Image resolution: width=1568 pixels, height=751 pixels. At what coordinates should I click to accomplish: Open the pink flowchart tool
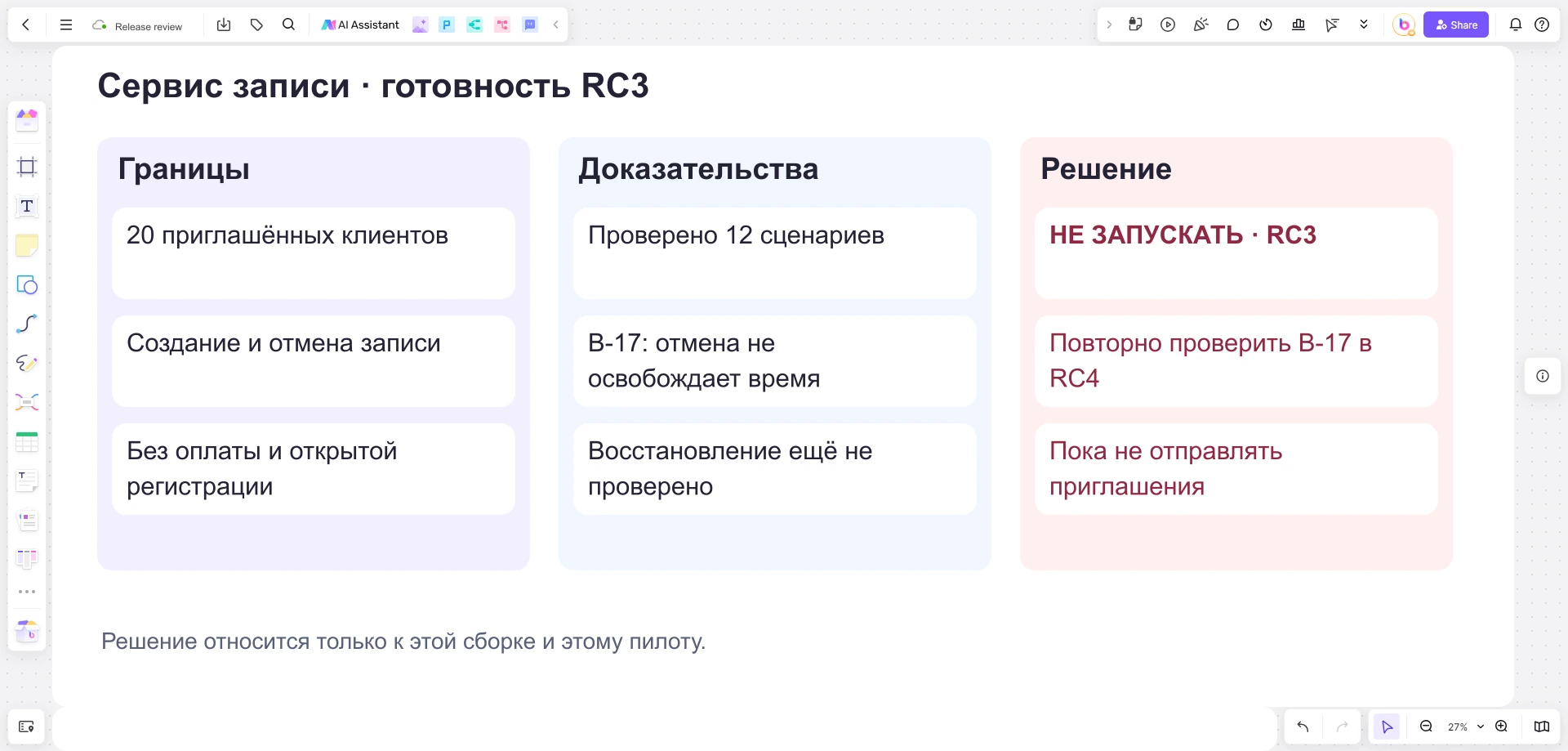(x=502, y=25)
